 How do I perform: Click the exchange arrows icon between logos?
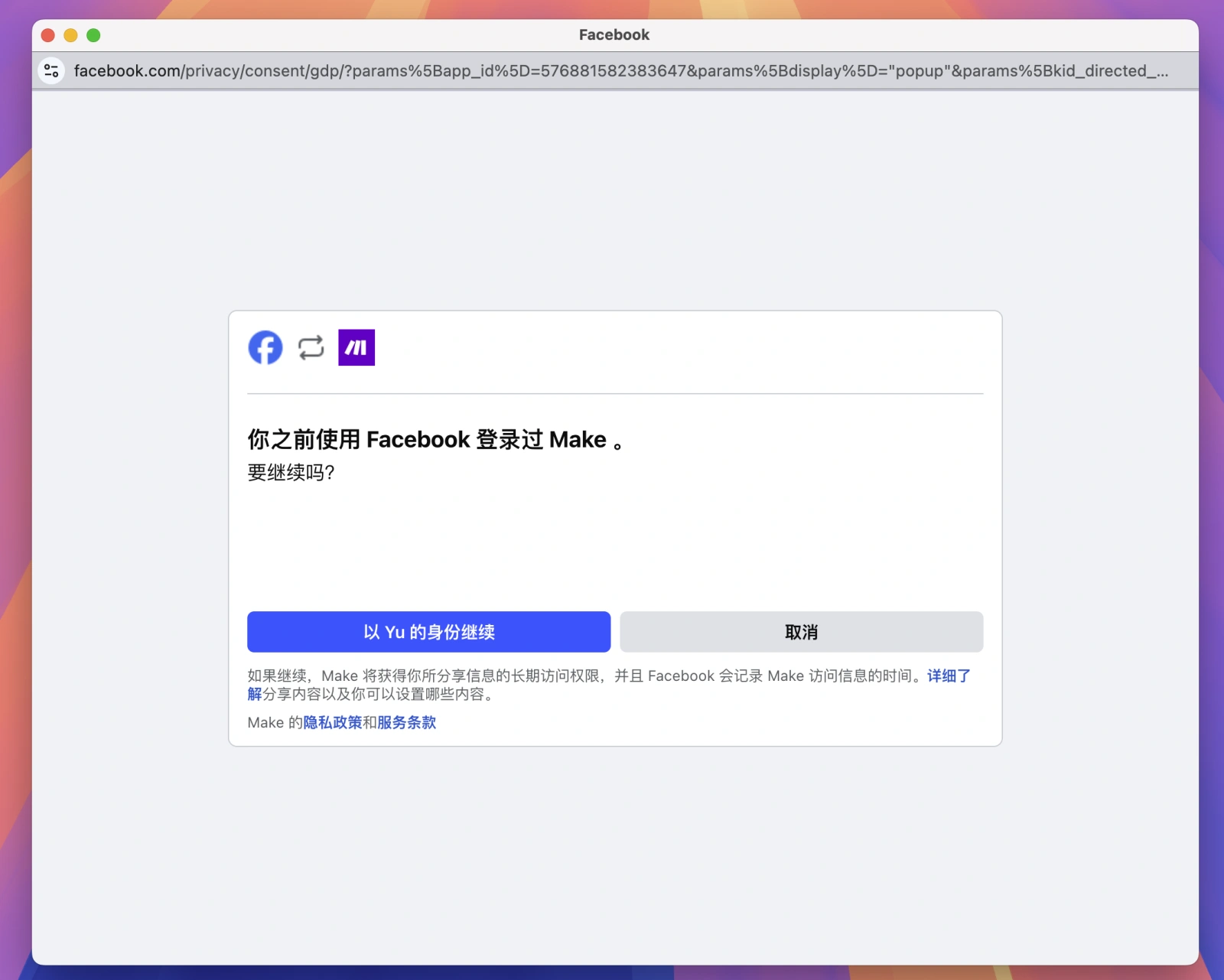(x=311, y=347)
